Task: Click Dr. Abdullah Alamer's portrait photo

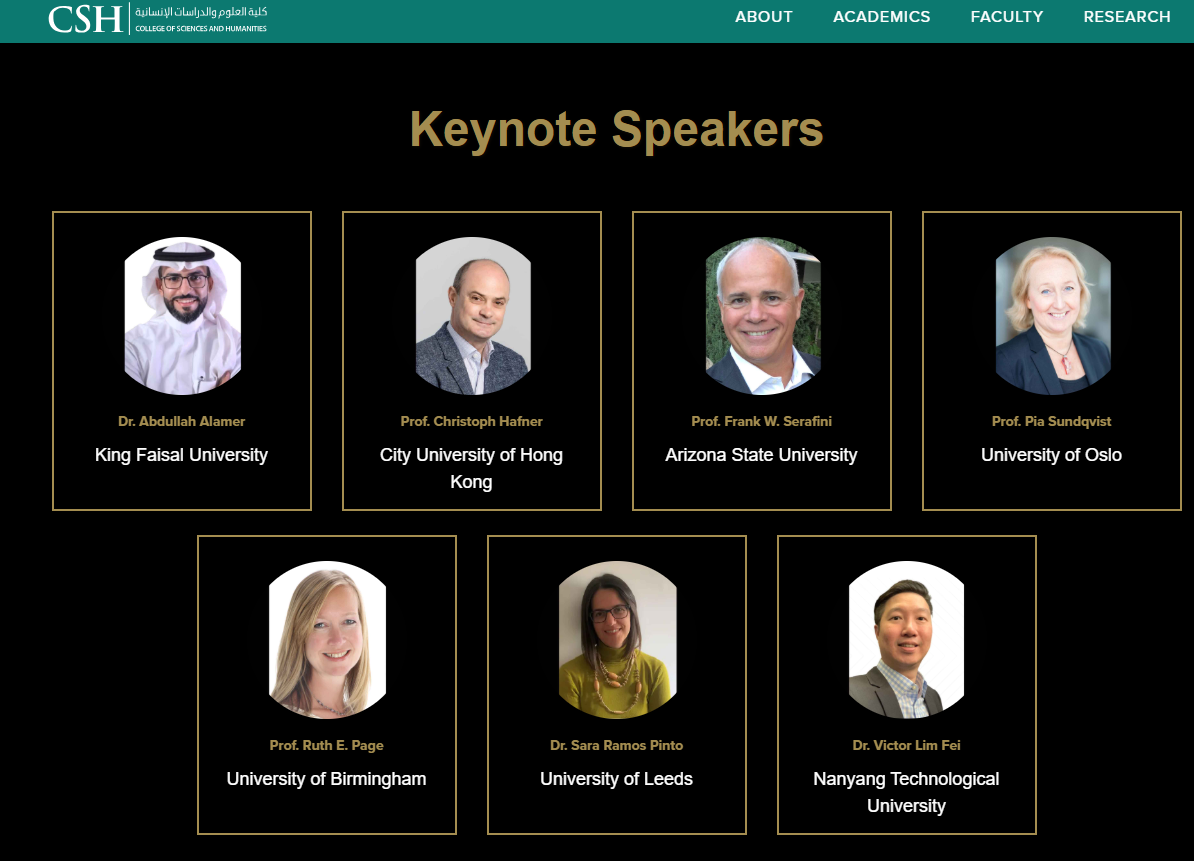Action: pos(182,315)
